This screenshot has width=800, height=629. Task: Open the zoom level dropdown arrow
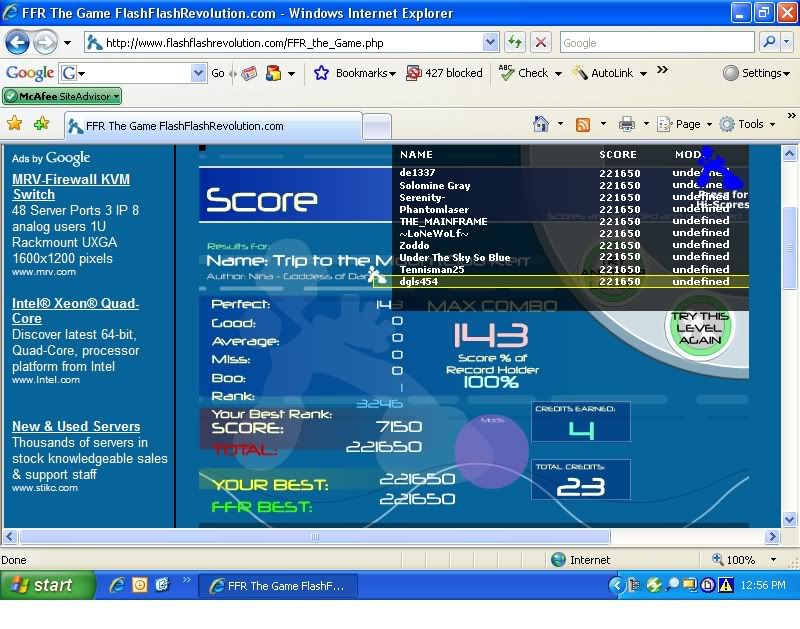pyautogui.click(x=773, y=560)
